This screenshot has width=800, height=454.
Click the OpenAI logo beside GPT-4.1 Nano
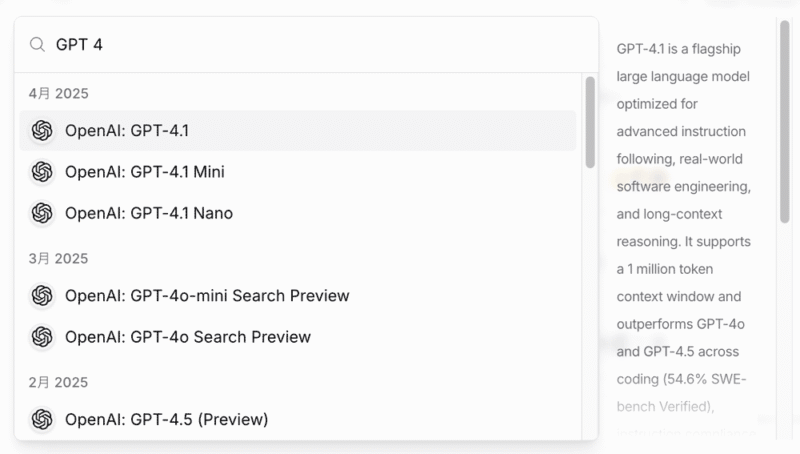42,213
